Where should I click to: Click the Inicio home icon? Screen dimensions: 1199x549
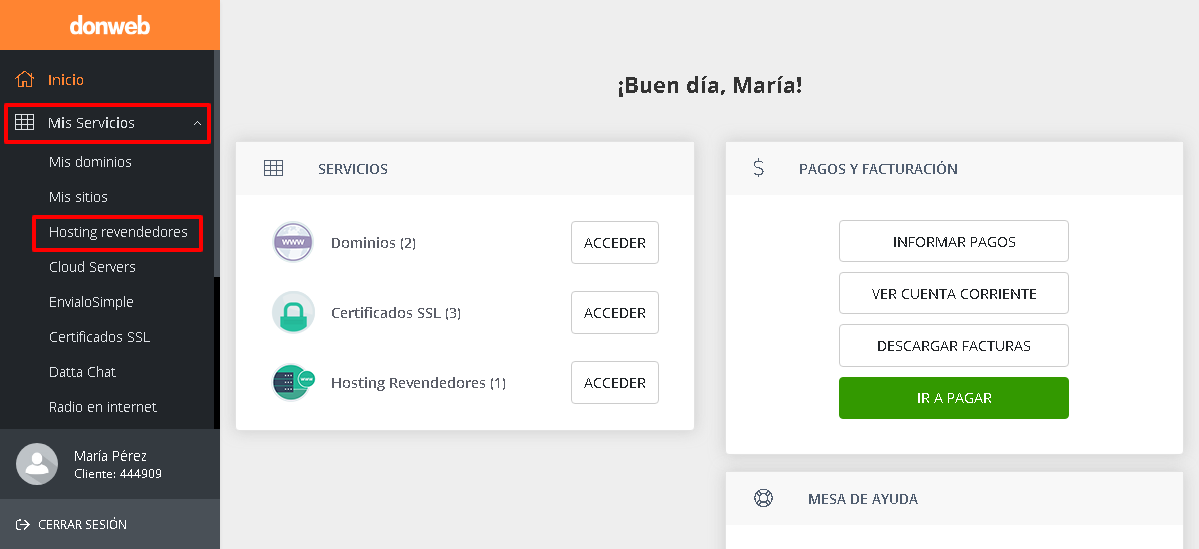(24, 80)
